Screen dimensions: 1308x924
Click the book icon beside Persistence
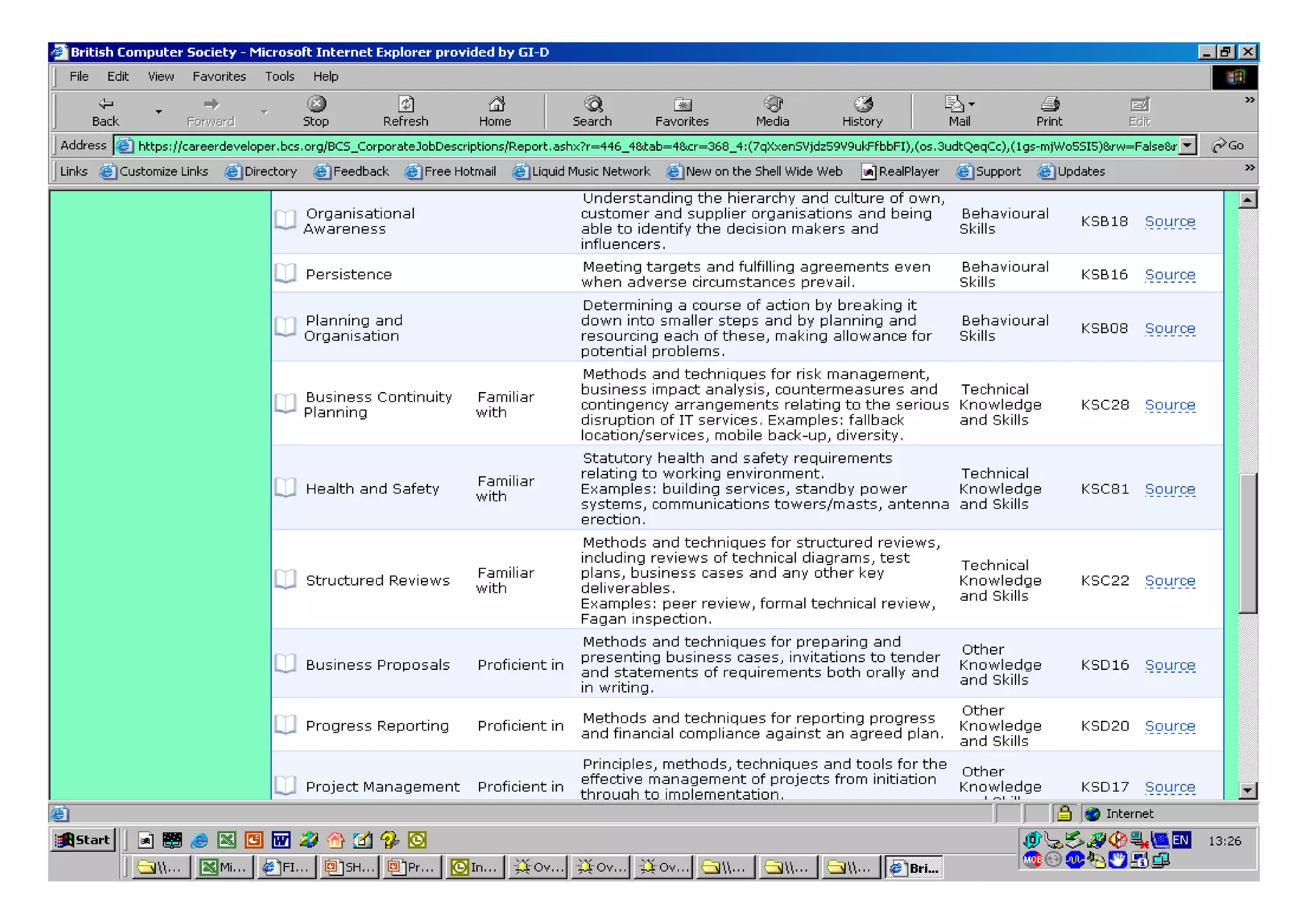tap(285, 274)
